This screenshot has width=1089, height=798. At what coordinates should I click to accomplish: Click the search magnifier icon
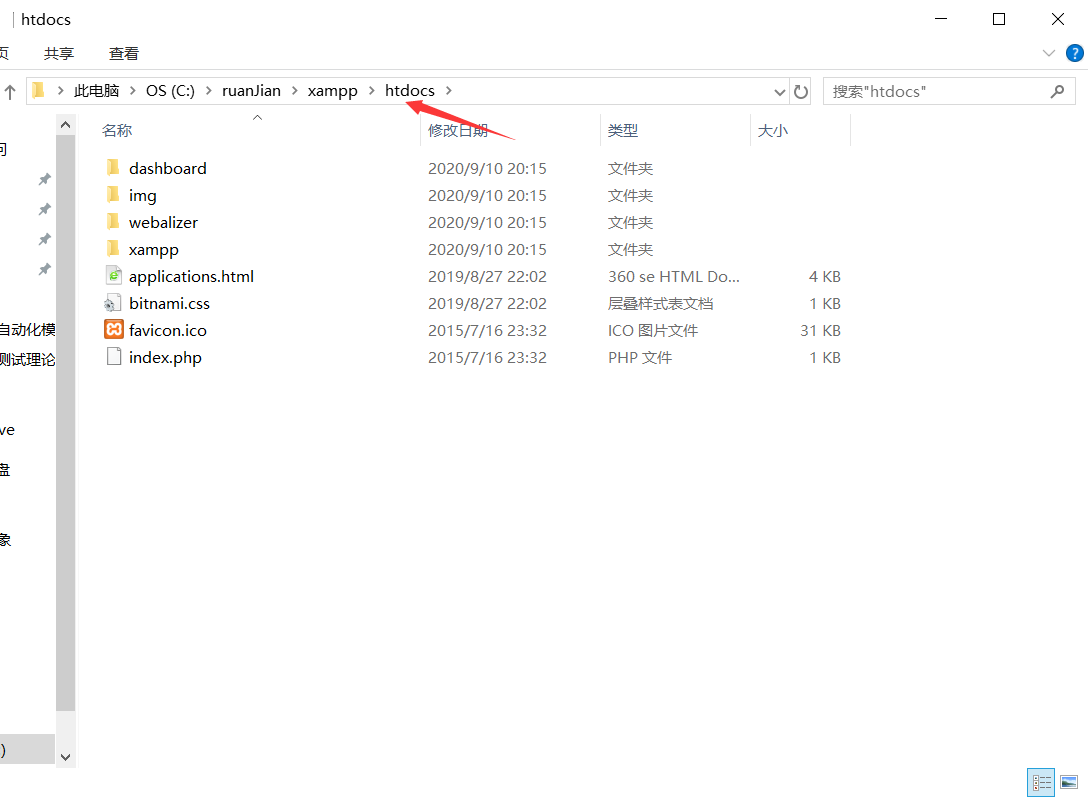(x=1057, y=91)
